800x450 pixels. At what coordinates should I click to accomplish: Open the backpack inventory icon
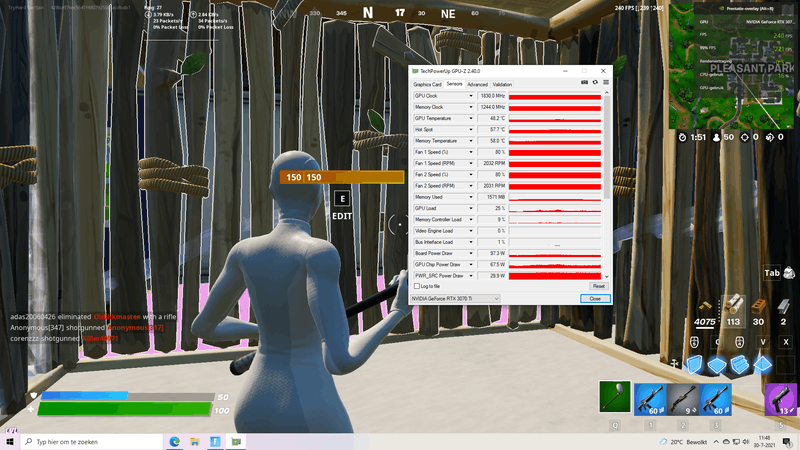[x=789, y=273]
